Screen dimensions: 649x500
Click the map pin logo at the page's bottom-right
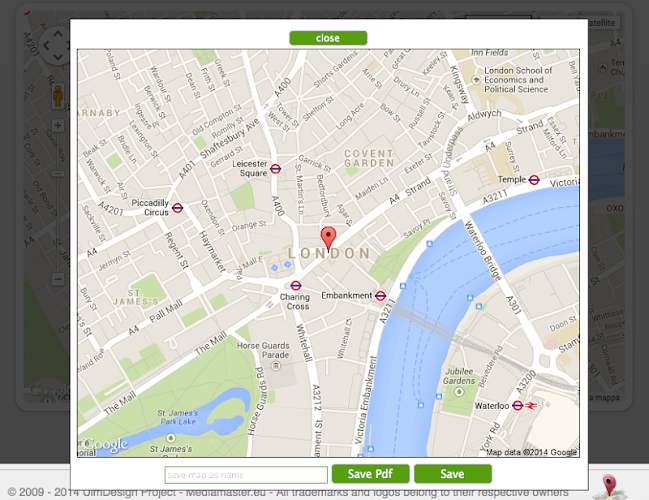(x=609, y=487)
